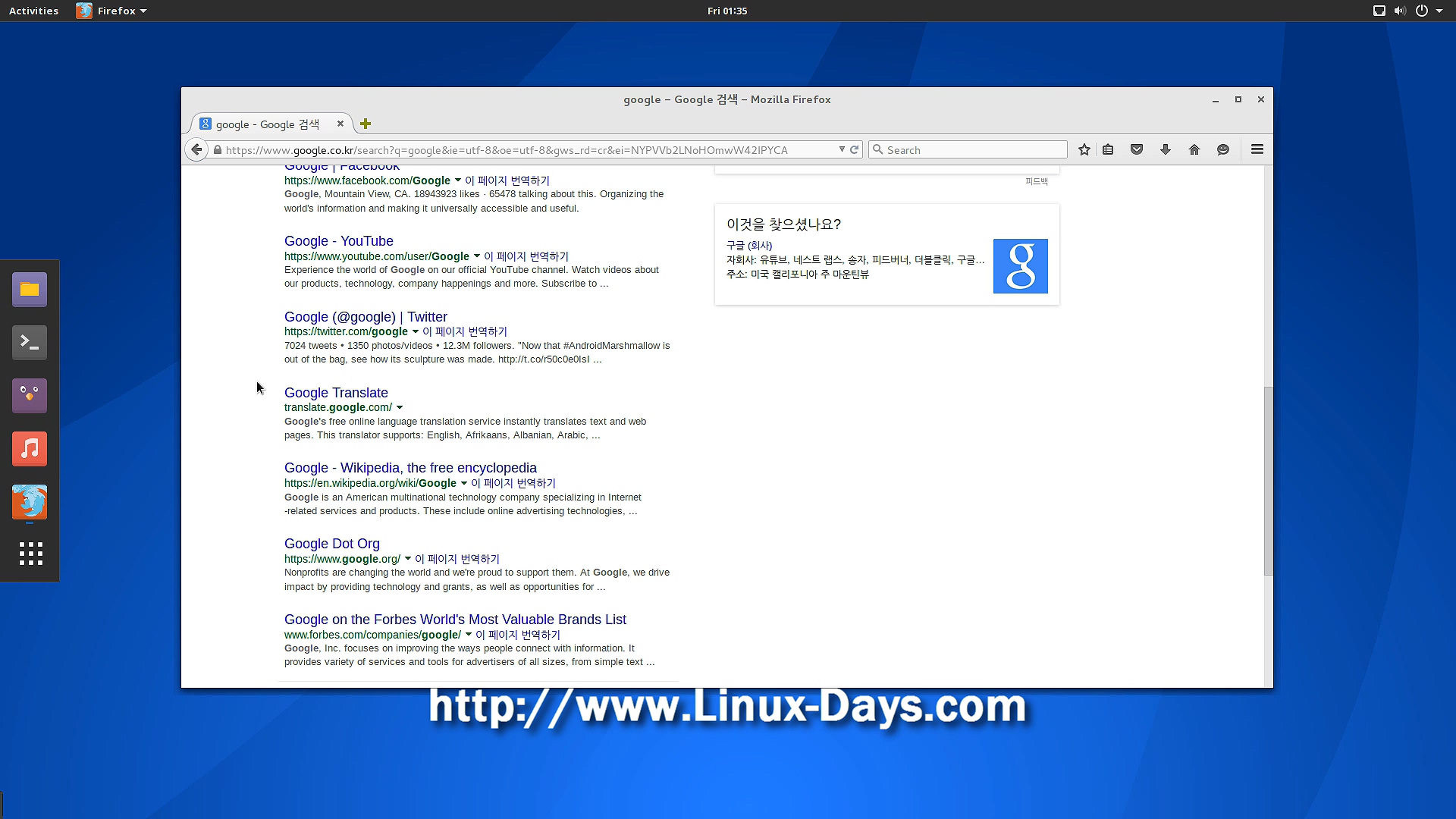Reload the current page
Image resolution: width=1456 pixels, height=819 pixels.
click(855, 149)
